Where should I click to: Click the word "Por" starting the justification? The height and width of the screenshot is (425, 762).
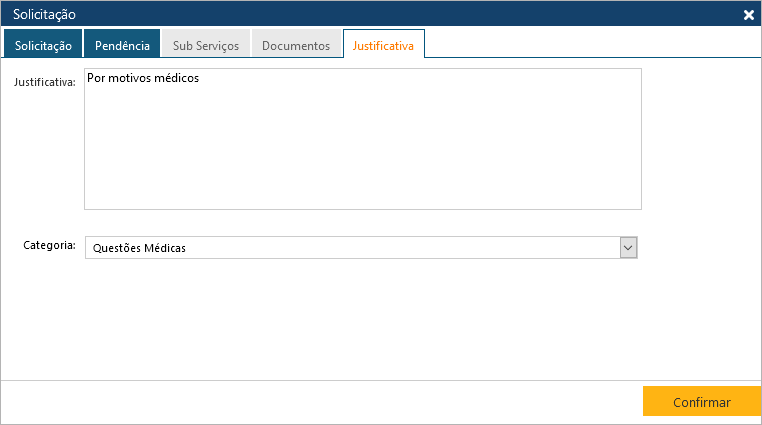pyautogui.click(x=97, y=78)
